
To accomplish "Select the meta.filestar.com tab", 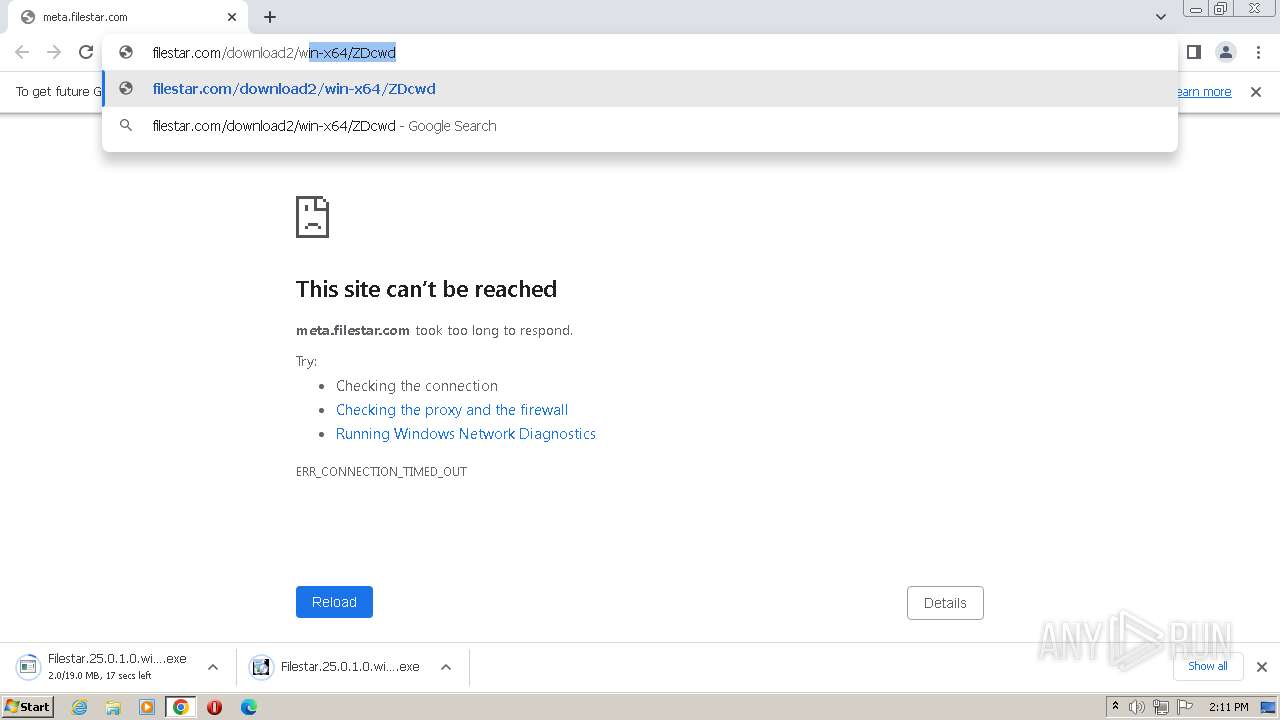I will point(128,17).
